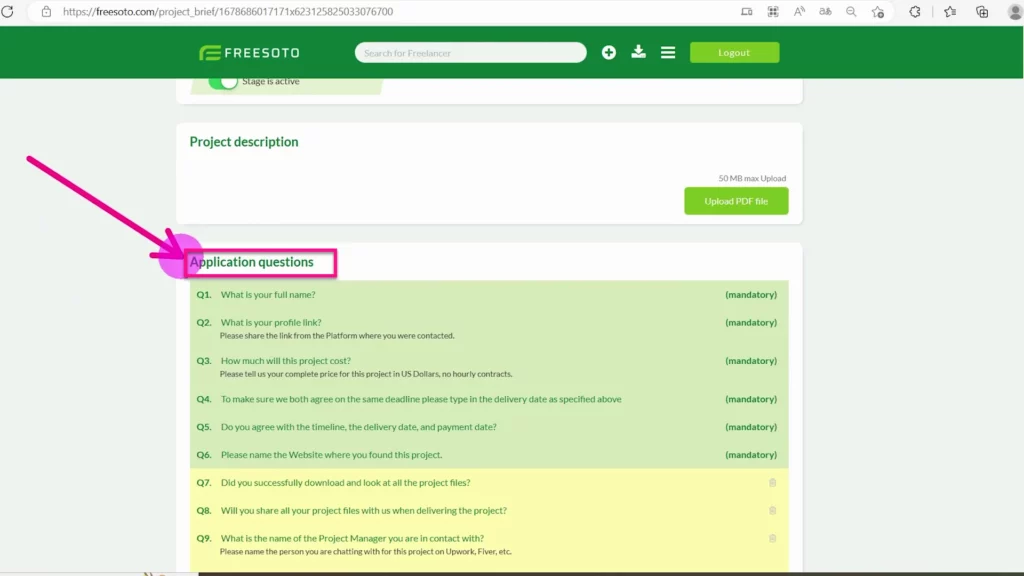Open browser extensions puzzle icon
This screenshot has width=1024, height=576.
tap(915, 11)
